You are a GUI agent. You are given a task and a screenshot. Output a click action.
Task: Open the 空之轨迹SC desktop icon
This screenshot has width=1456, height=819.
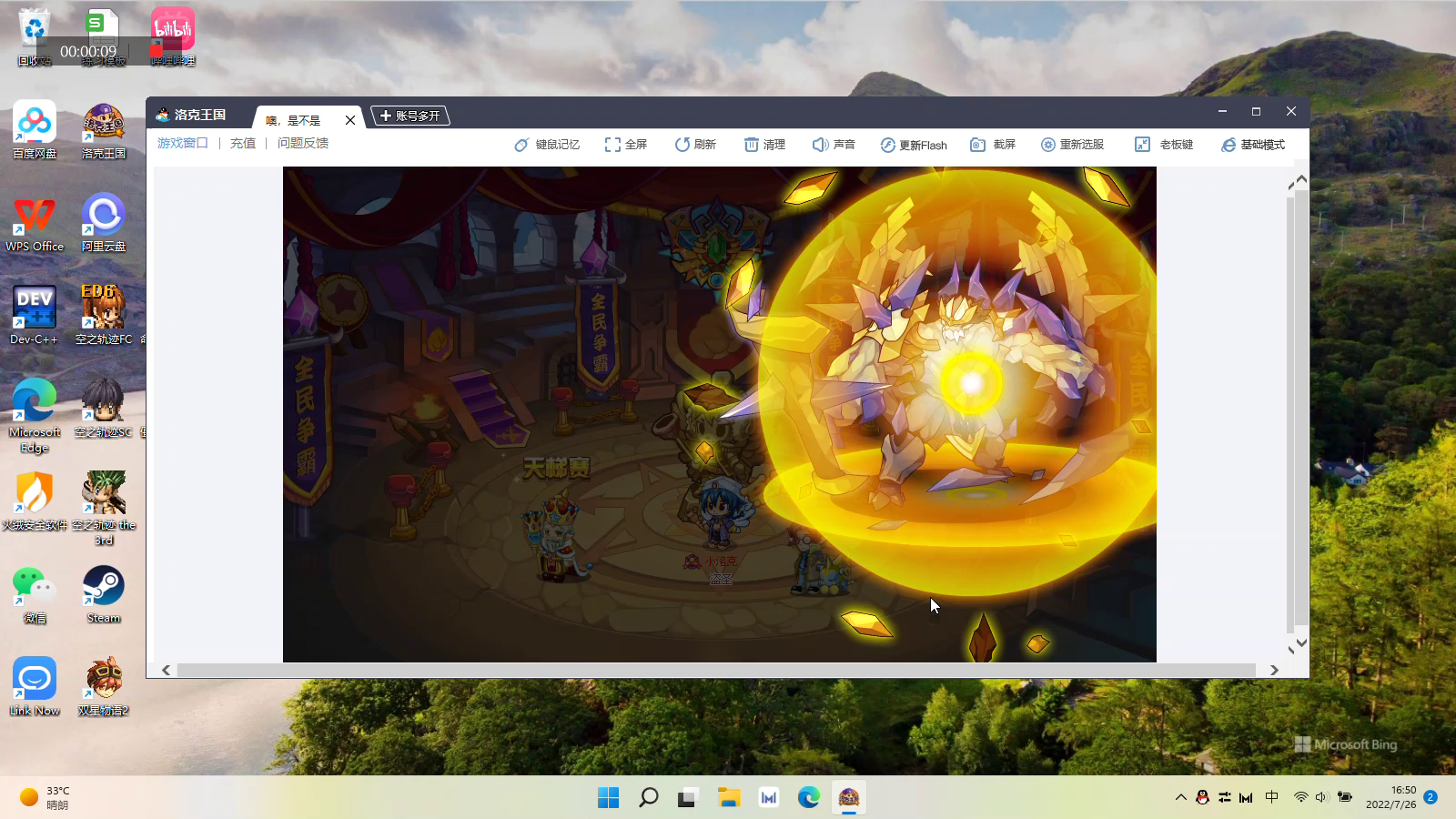click(x=104, y=409)
